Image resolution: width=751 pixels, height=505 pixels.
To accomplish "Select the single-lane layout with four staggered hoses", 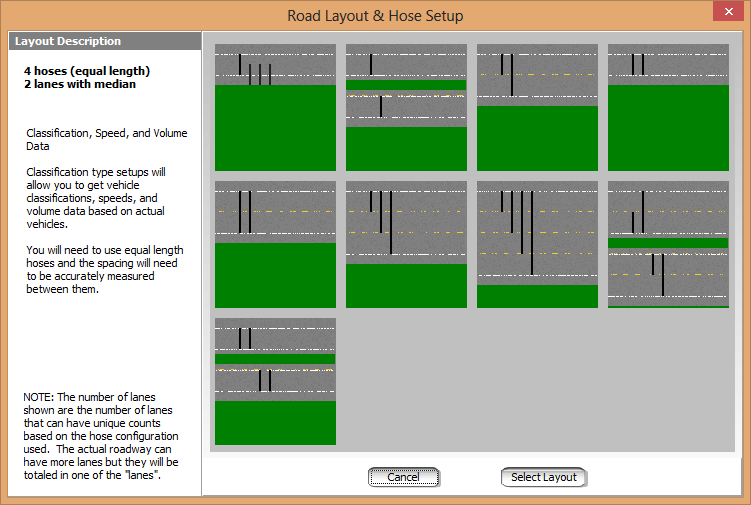I will coord(275,107).
